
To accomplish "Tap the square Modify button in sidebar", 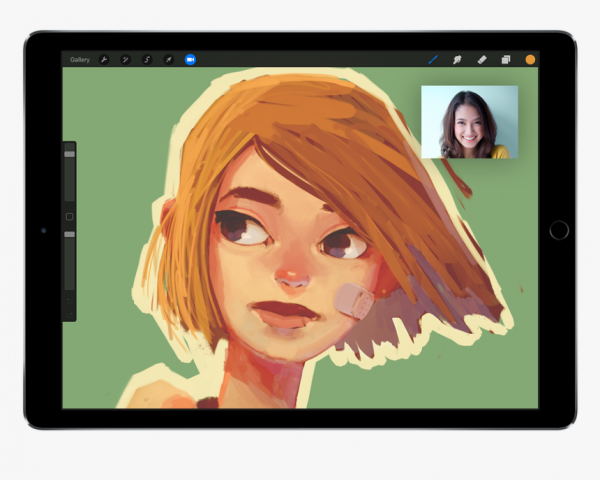I will click(69, 216).
